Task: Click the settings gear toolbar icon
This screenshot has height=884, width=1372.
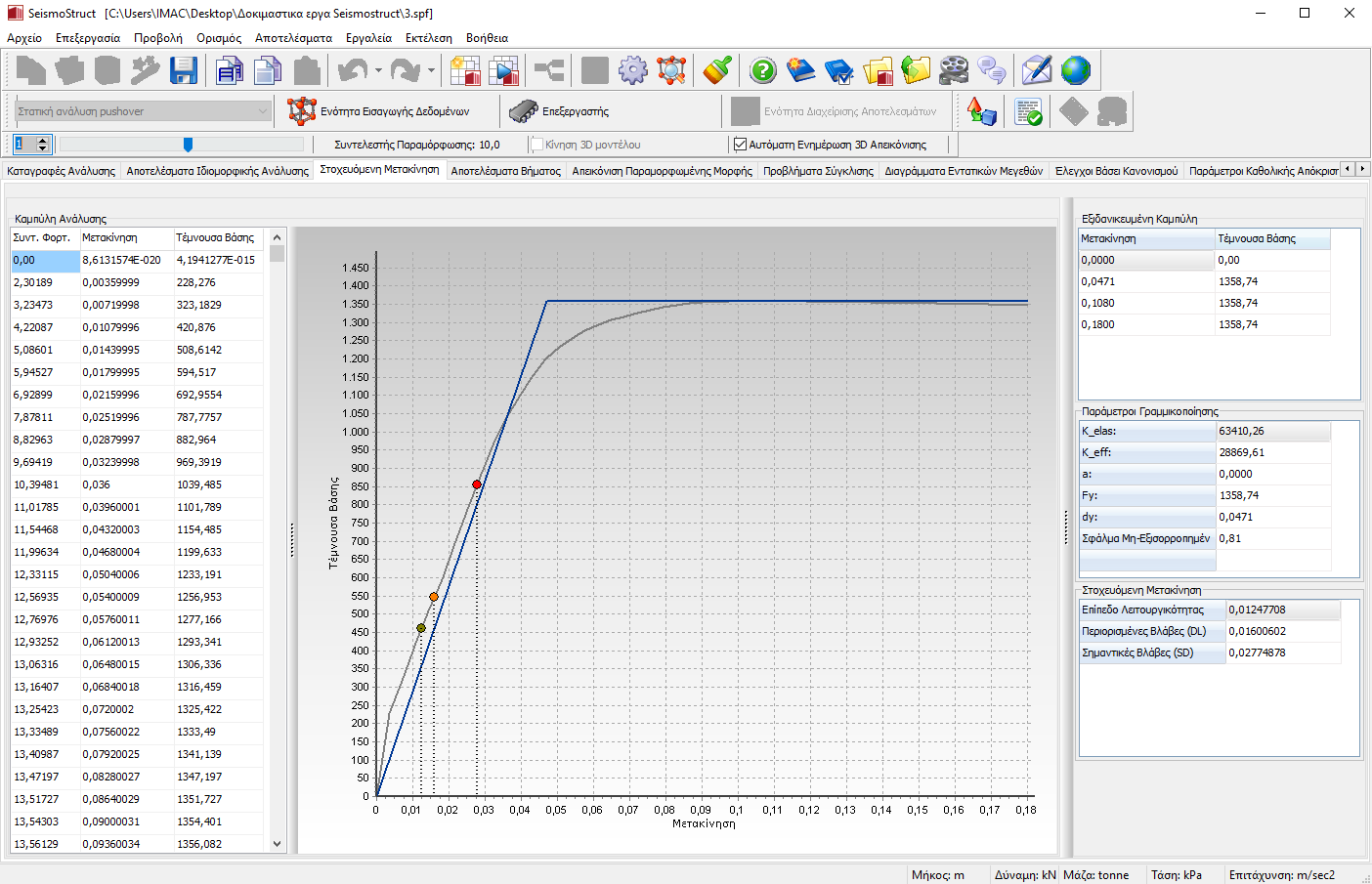Action: click(x=633, y=70)
